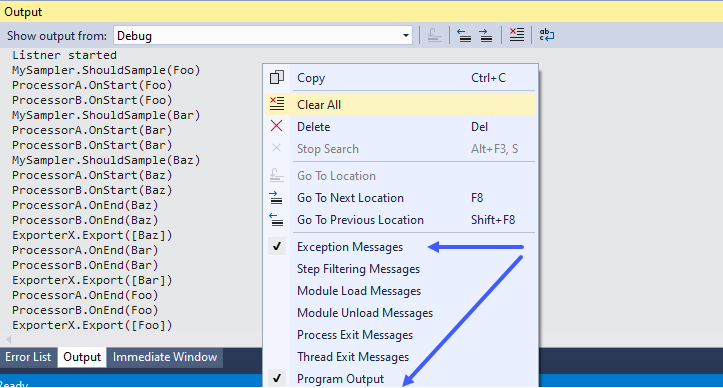723x388 pixels.
Task: Click the 'ProcessorA.OnEnd(Baz)' line
Action: click(85, 205)
